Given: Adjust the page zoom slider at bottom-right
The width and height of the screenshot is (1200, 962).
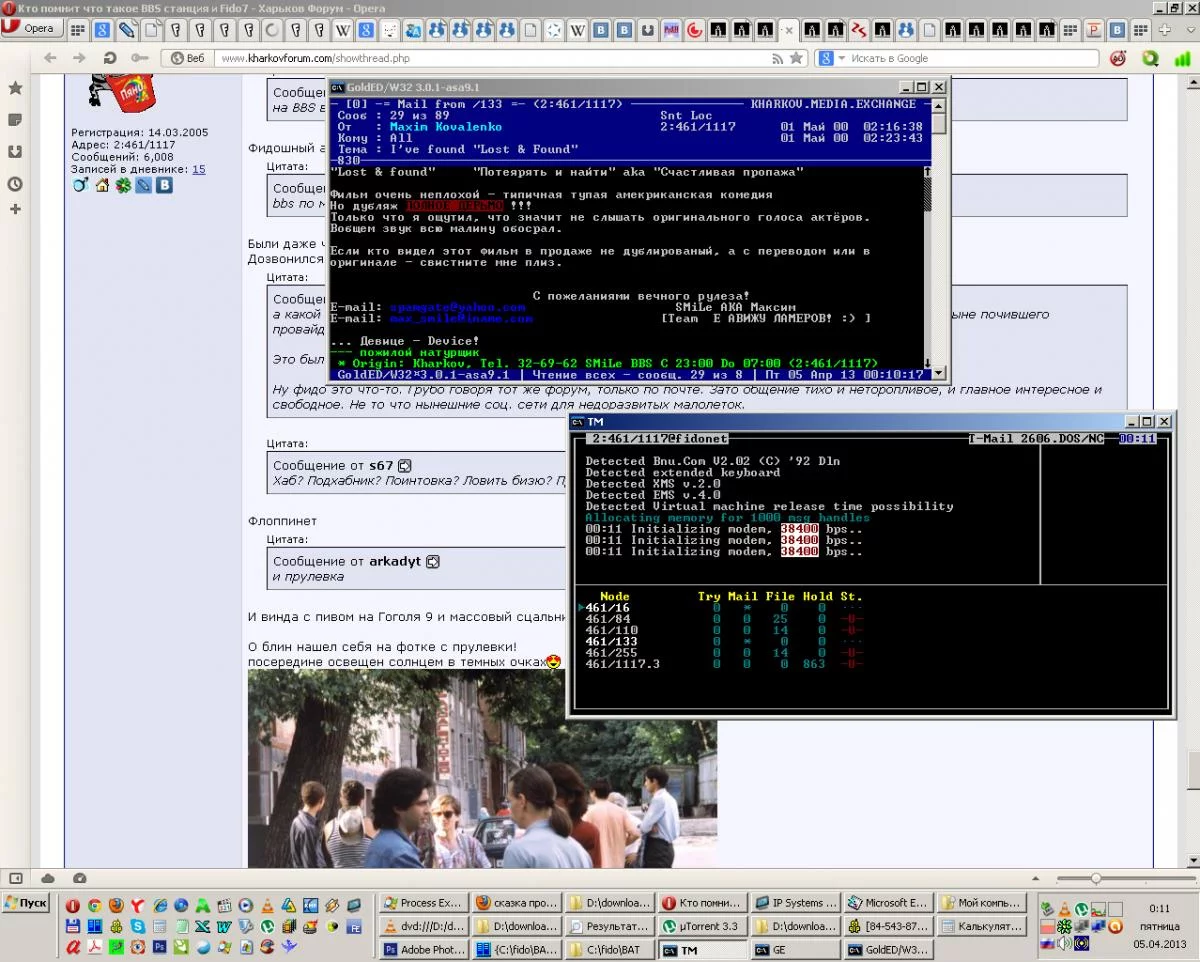Looking at the screenshot, I should (x=1096, y=878).
